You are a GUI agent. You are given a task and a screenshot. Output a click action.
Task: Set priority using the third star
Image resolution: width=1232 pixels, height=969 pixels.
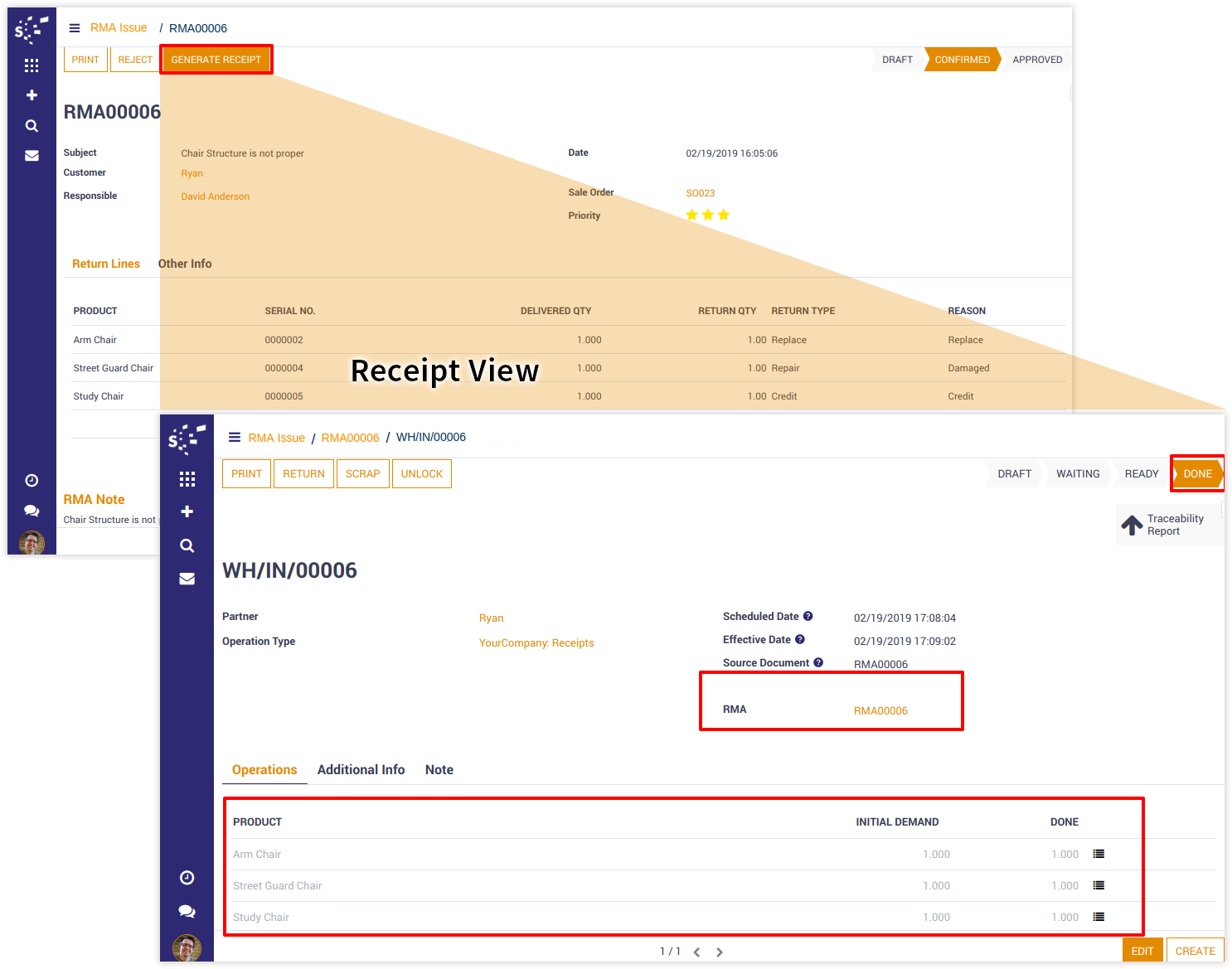click(724, 215)
